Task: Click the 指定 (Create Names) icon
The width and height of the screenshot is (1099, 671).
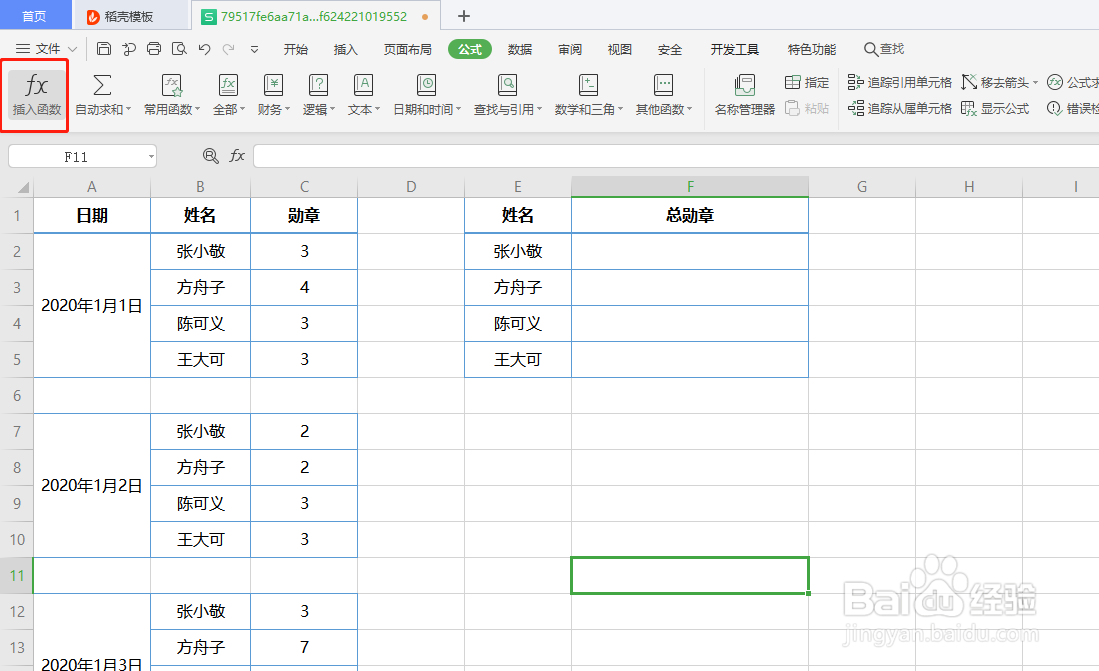Action: (x=806, y=82)
